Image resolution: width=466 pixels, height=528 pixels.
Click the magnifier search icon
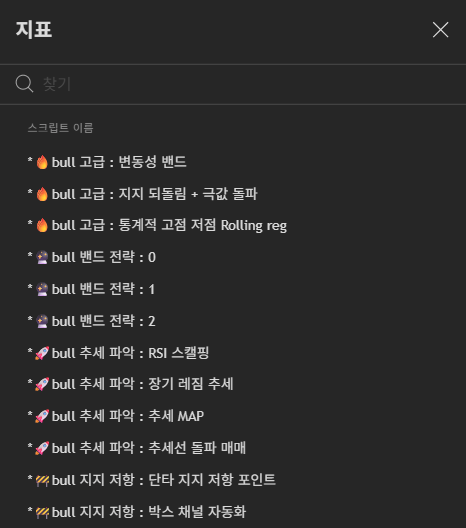tap(24, 84)
